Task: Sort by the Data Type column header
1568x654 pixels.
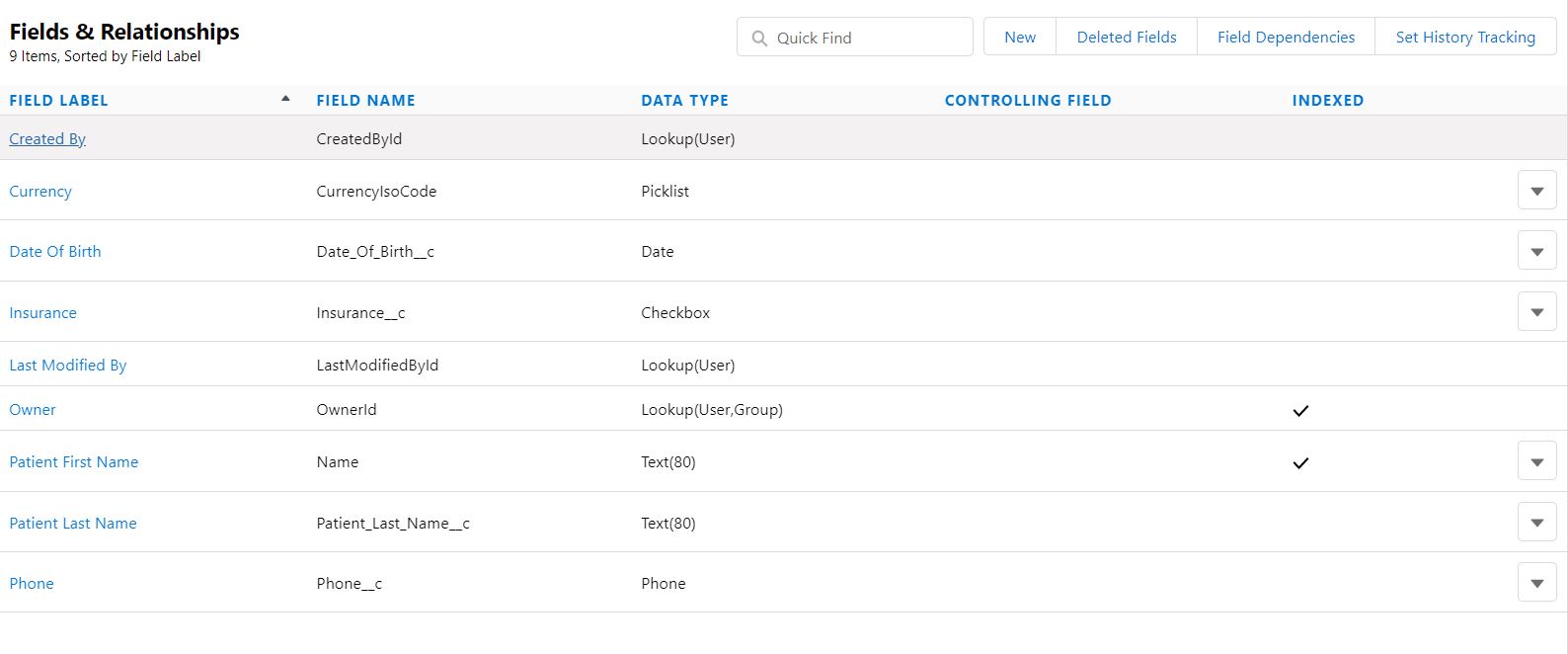Action: coord(684,101)
